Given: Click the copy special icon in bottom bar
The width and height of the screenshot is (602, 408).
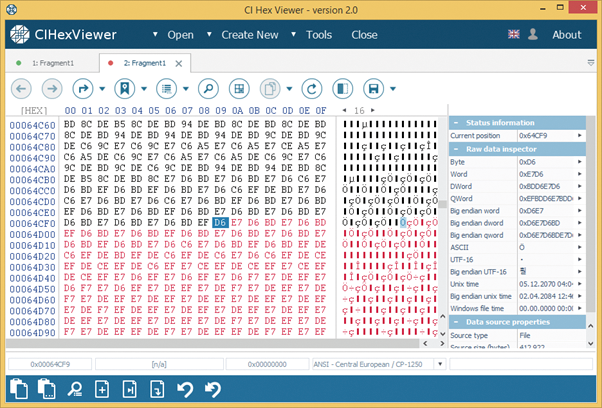Looking at the screenshot, I should point(46,389).
